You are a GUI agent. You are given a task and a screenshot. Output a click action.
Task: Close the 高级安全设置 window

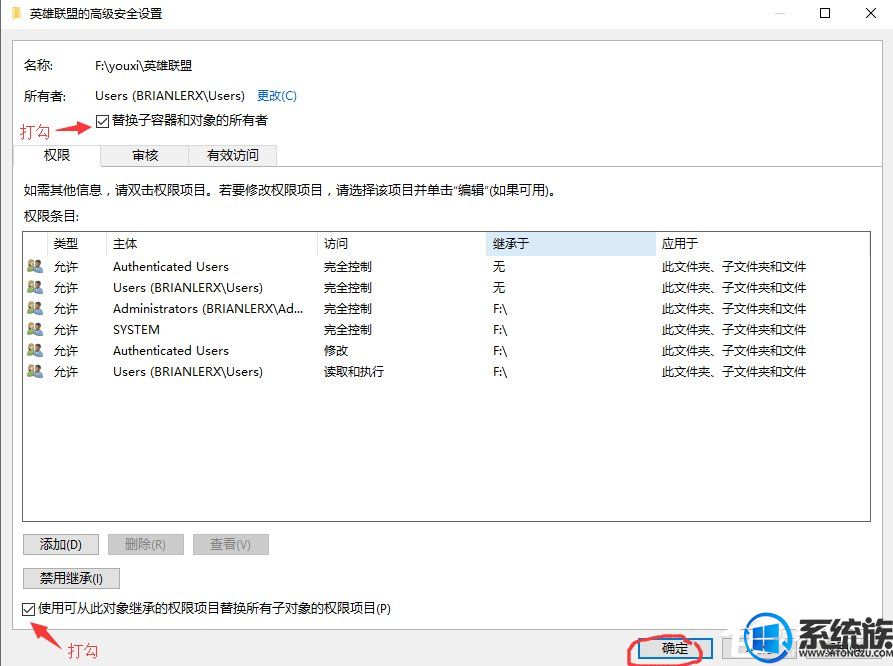(x=871, y=13)
